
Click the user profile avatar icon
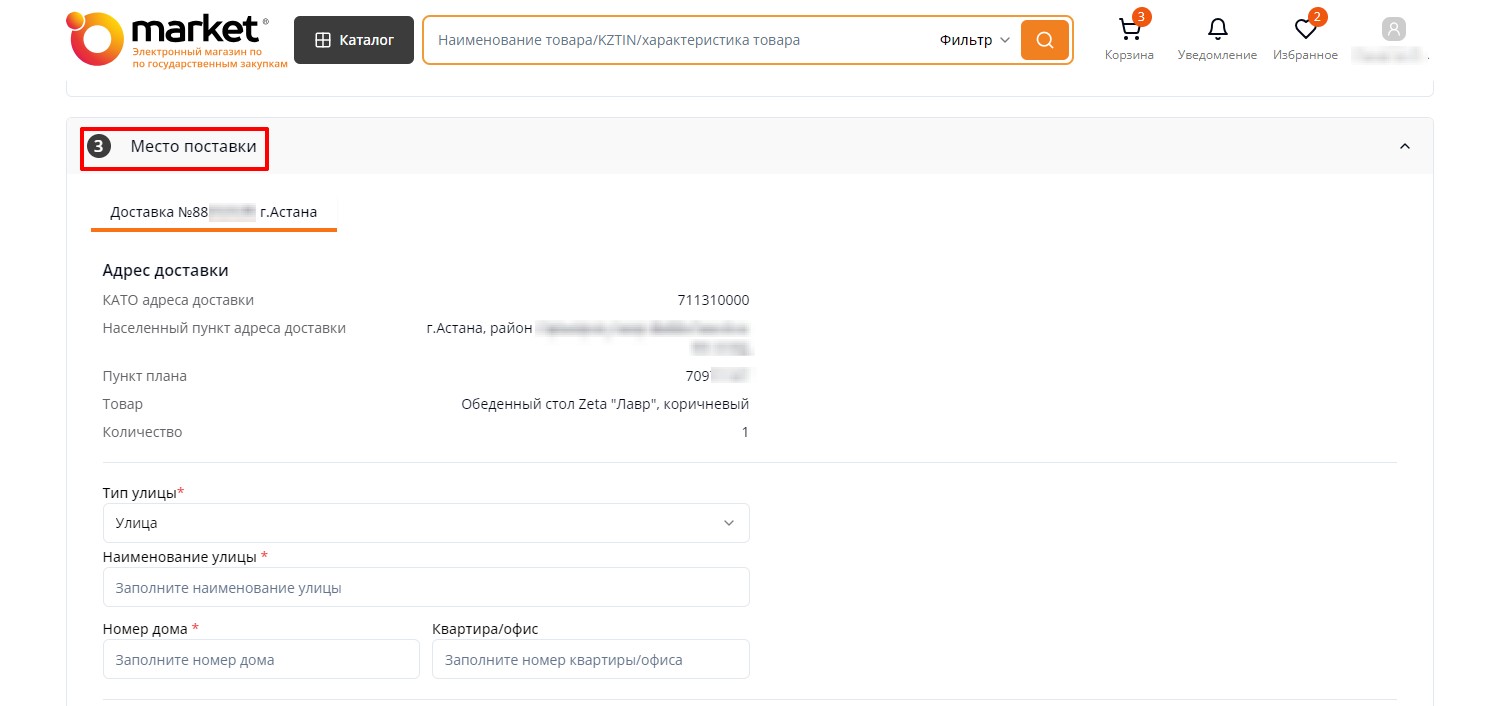tap(1393, 29)
